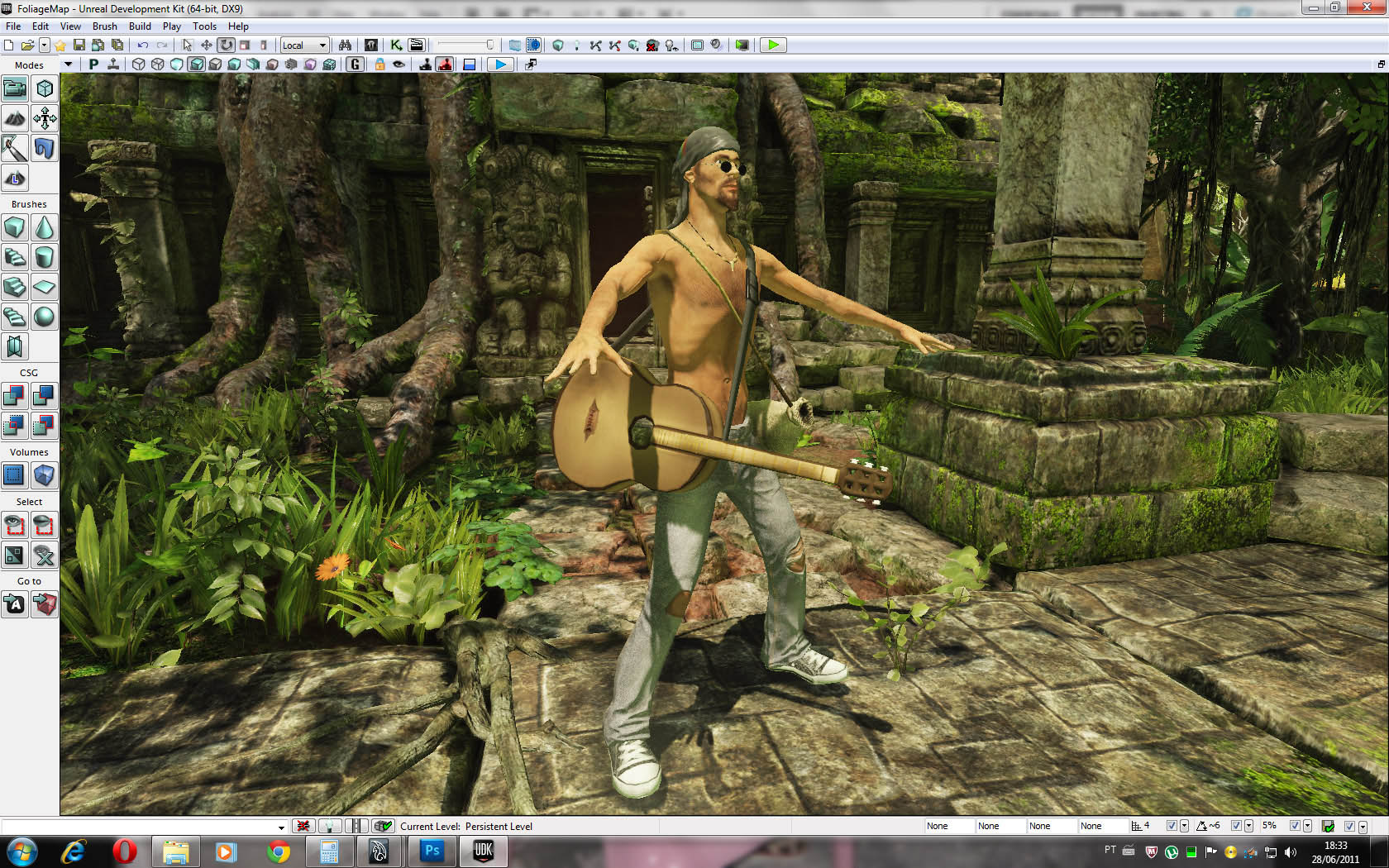This screenshot has height=868, width=1389.
Task: Save the current level with floppy icon
Action: pos(79,45)
